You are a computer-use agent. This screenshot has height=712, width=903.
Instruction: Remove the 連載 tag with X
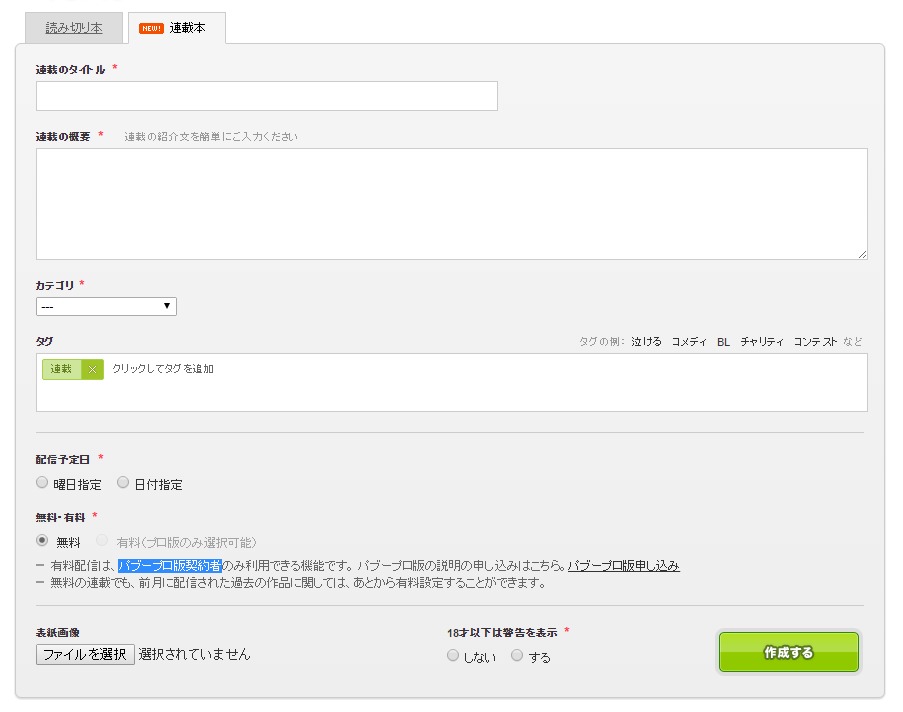[92, 369]
